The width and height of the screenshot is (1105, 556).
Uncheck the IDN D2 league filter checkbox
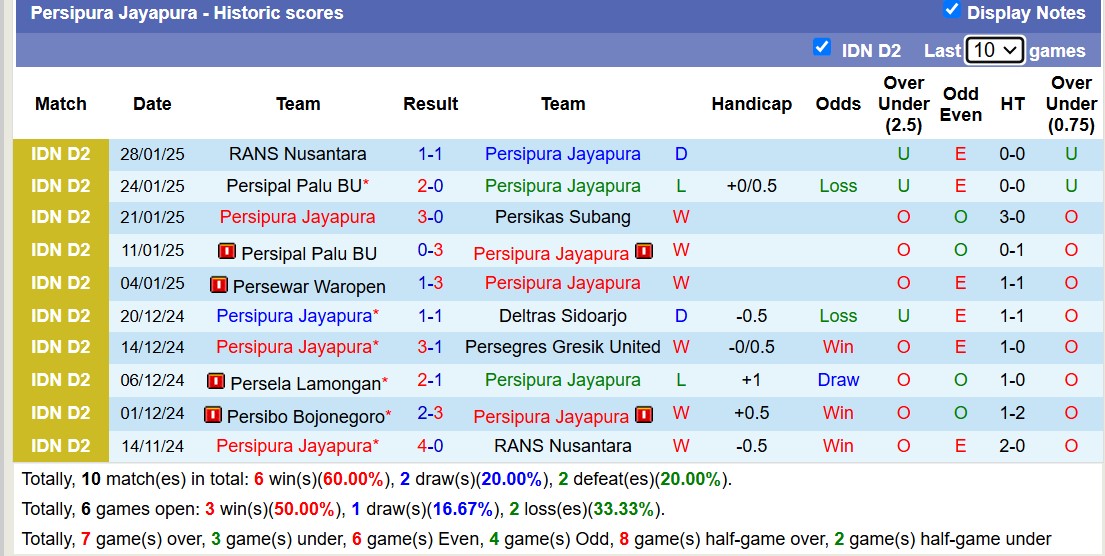click(x=821, y=47)
